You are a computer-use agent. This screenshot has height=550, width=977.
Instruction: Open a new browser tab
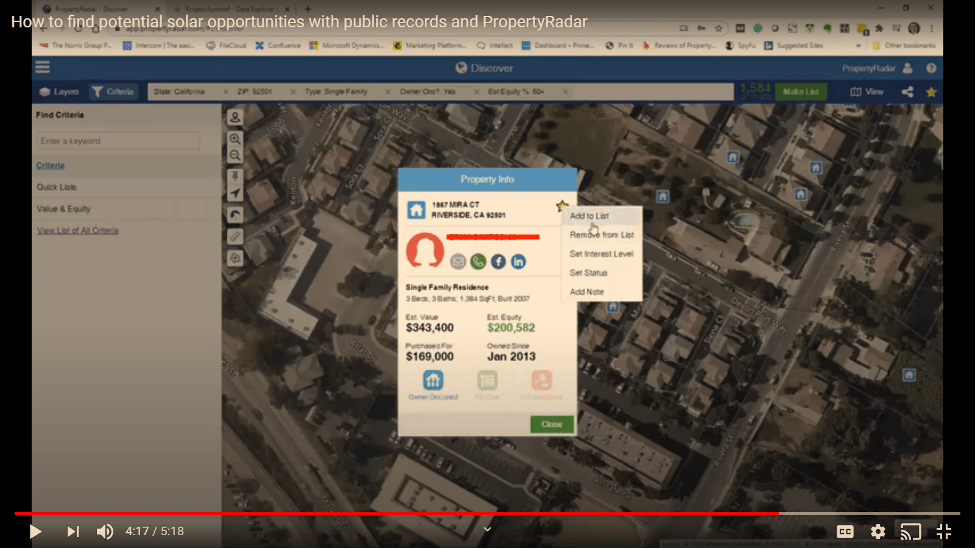click(308, 9)
